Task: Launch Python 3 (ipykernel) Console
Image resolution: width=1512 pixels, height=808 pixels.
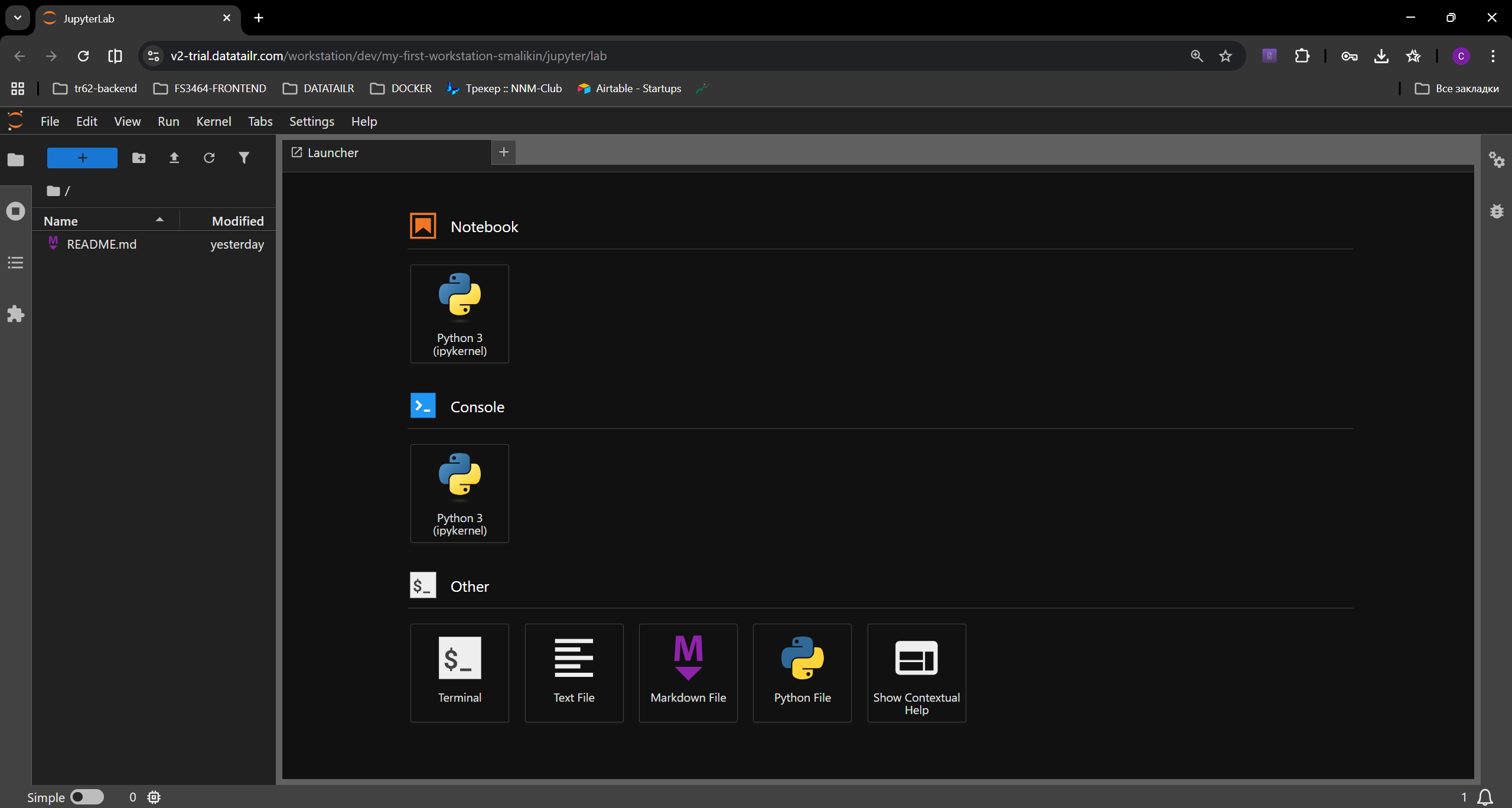Action: tap(460, 493)
